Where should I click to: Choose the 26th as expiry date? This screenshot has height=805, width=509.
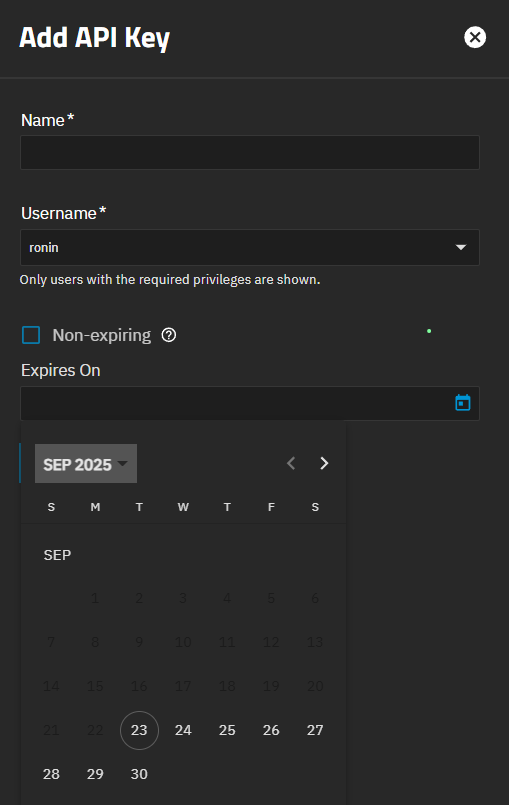click(x=271, y=730)
